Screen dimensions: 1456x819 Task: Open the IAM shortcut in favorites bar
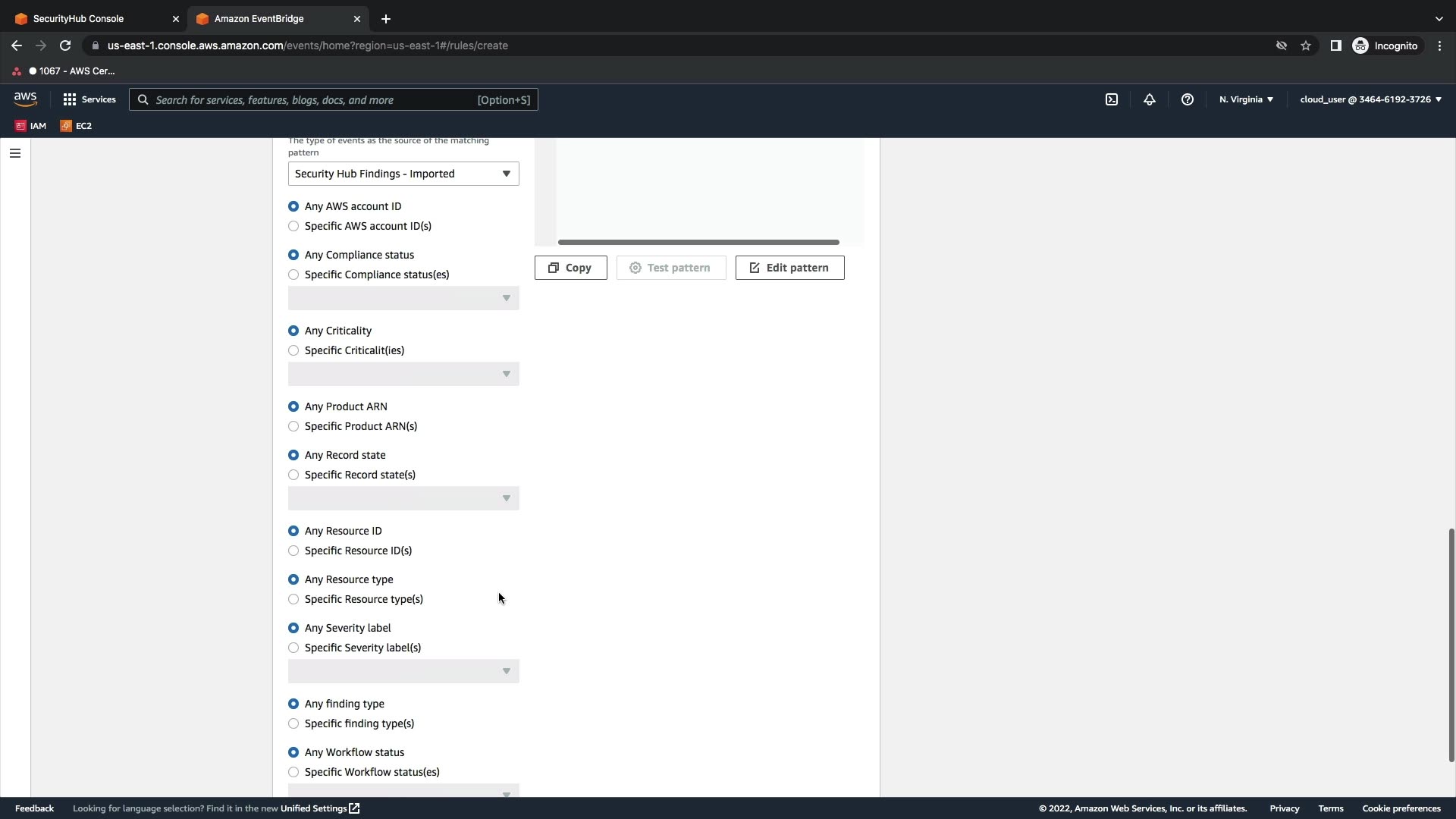[31, 126]
